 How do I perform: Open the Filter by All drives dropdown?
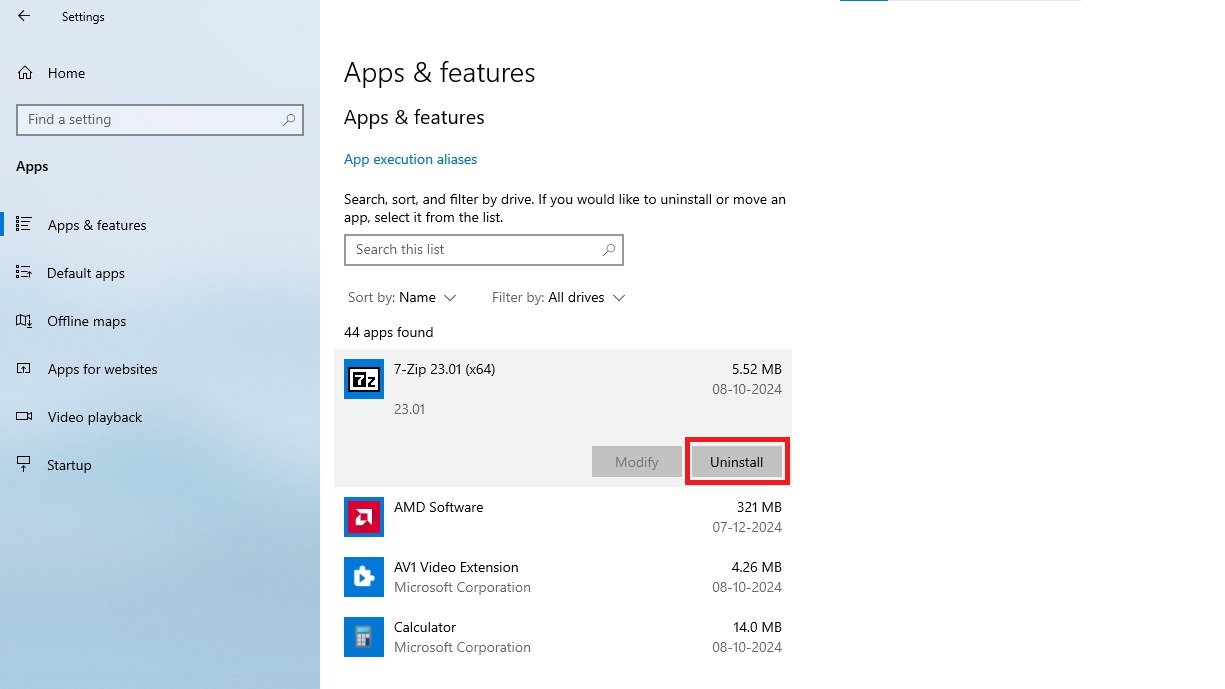[559, 298]
